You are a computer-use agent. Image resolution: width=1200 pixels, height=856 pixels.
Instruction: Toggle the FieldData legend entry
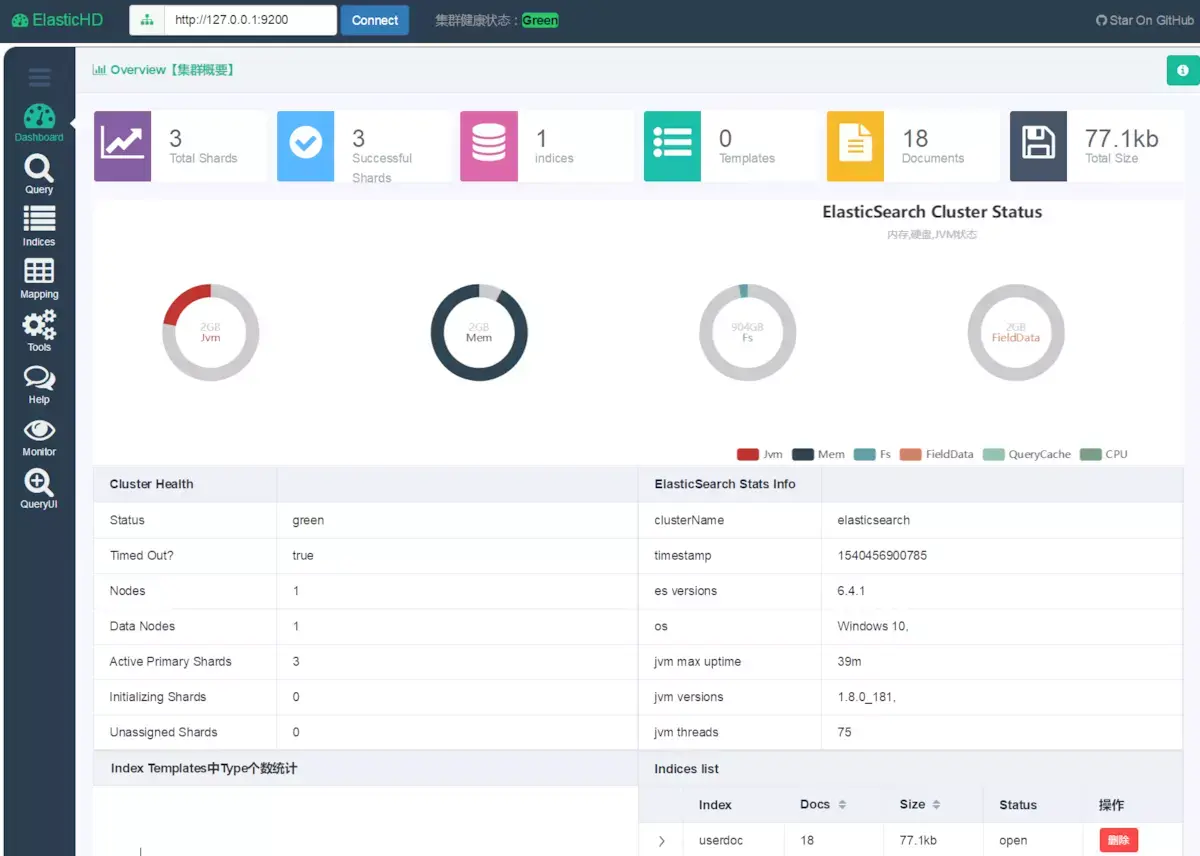[936, 454]
